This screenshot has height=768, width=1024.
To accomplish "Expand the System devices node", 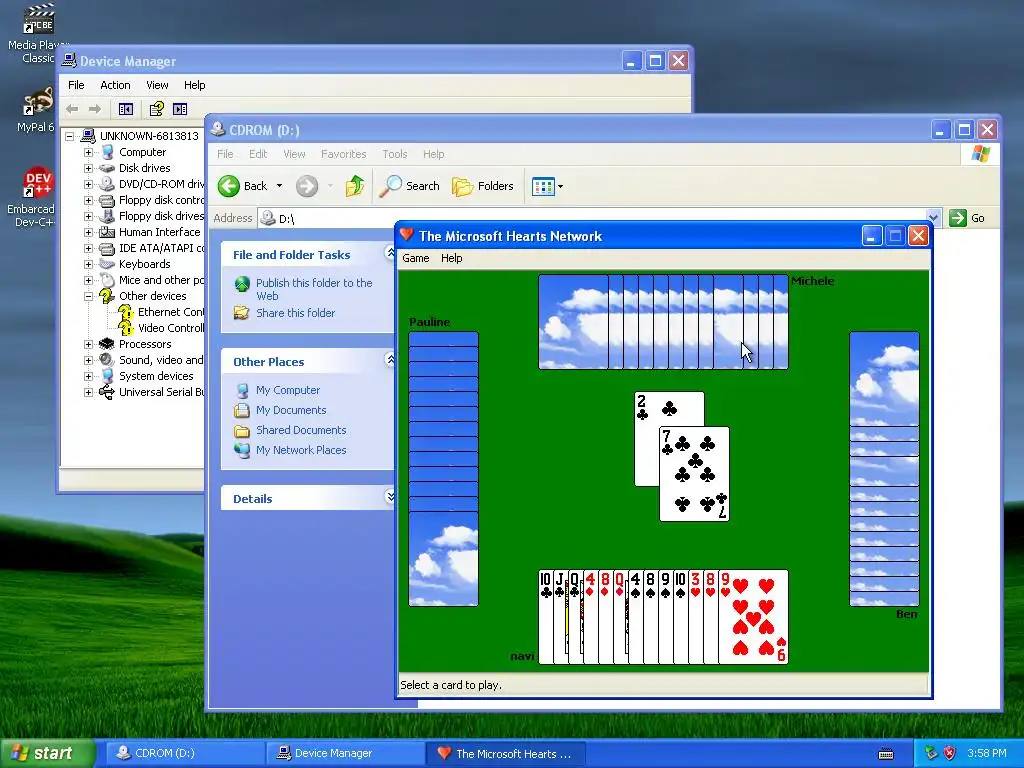I will tap(88, 376).
